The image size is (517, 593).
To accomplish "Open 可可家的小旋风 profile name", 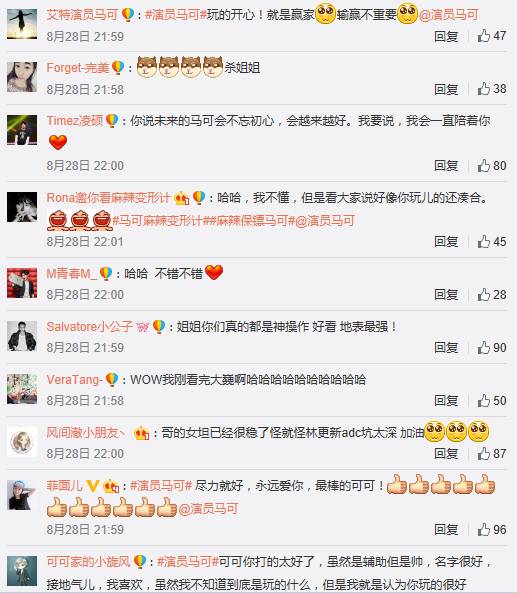I will point(88,562).
